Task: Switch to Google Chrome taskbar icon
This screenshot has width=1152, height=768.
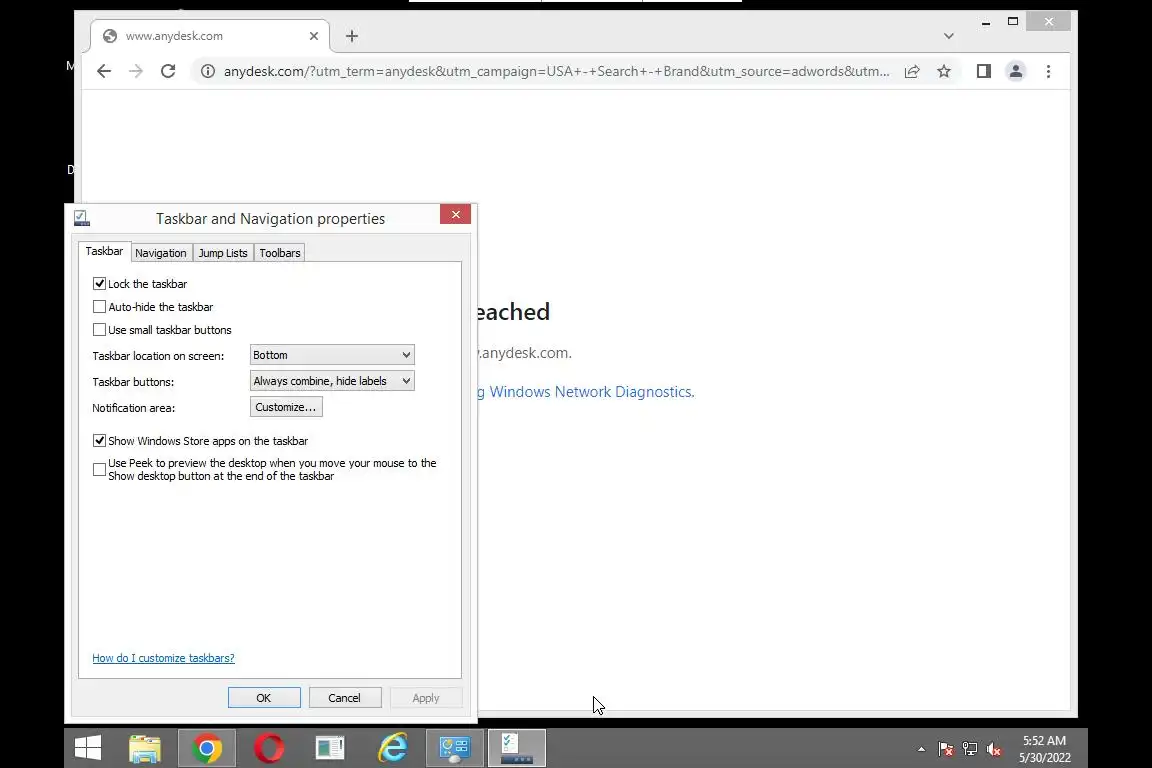Action: 207,748
